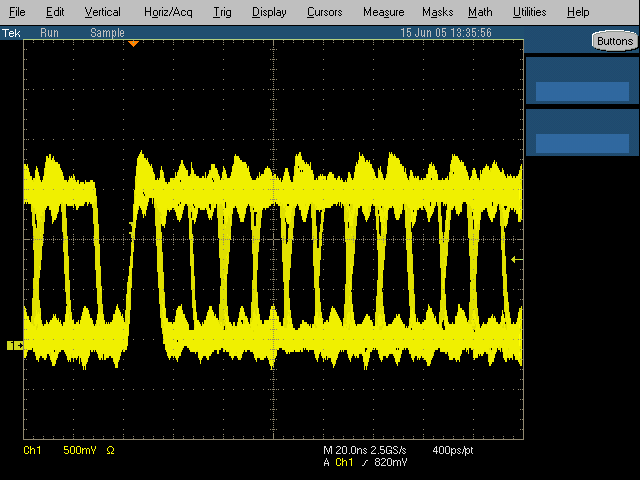Open the Utilities menu
This screenshot has width=640, height=480.
click(529, 12)
